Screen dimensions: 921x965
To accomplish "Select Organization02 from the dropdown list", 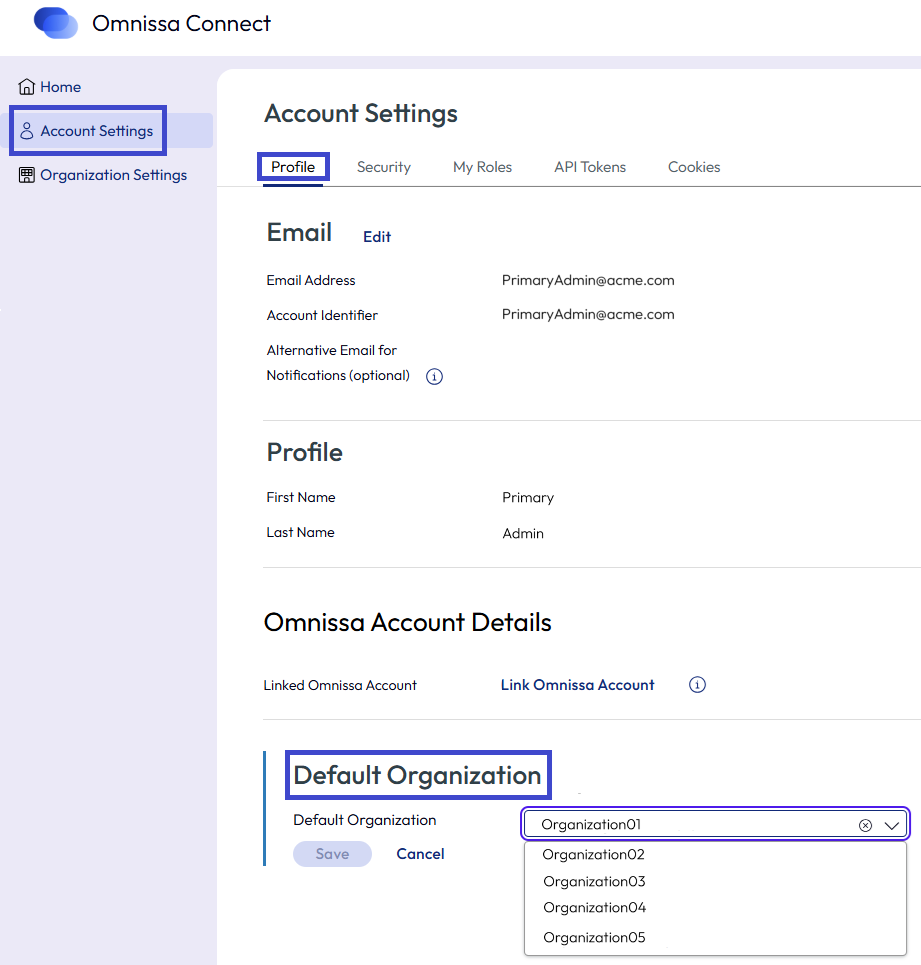I will (x=593, y=854).
